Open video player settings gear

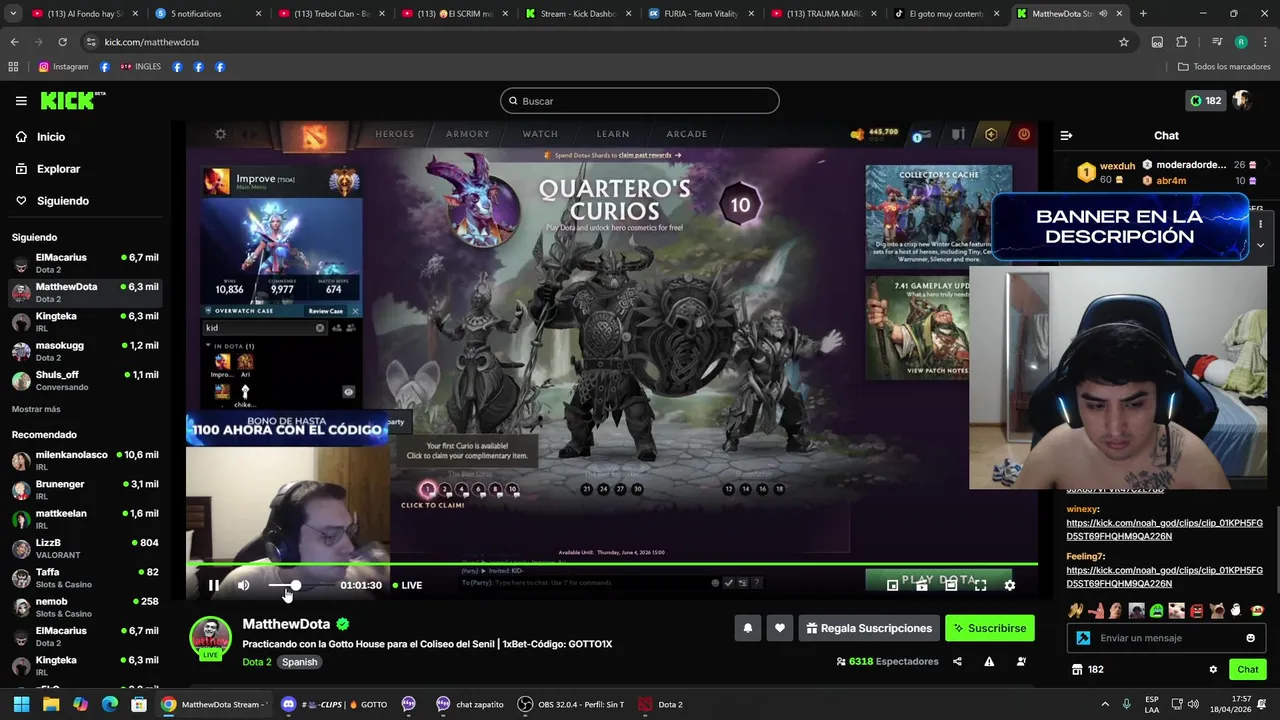pos(1010,585)
